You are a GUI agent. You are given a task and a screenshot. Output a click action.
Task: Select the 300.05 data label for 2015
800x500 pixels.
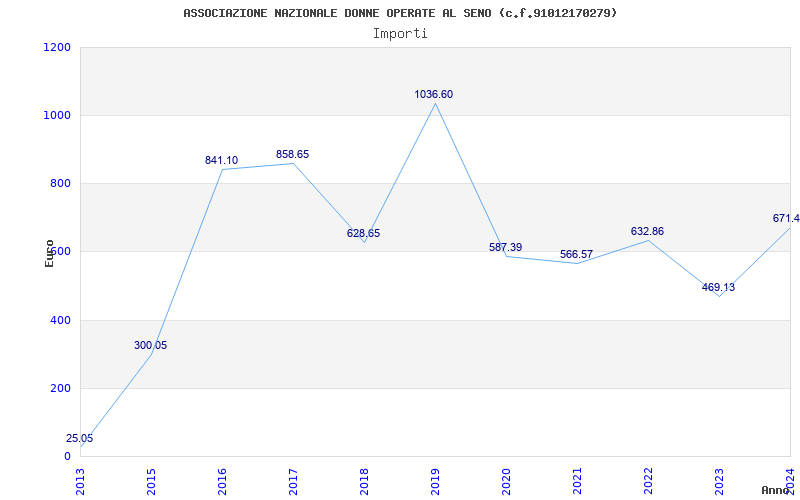coord(151,345)
